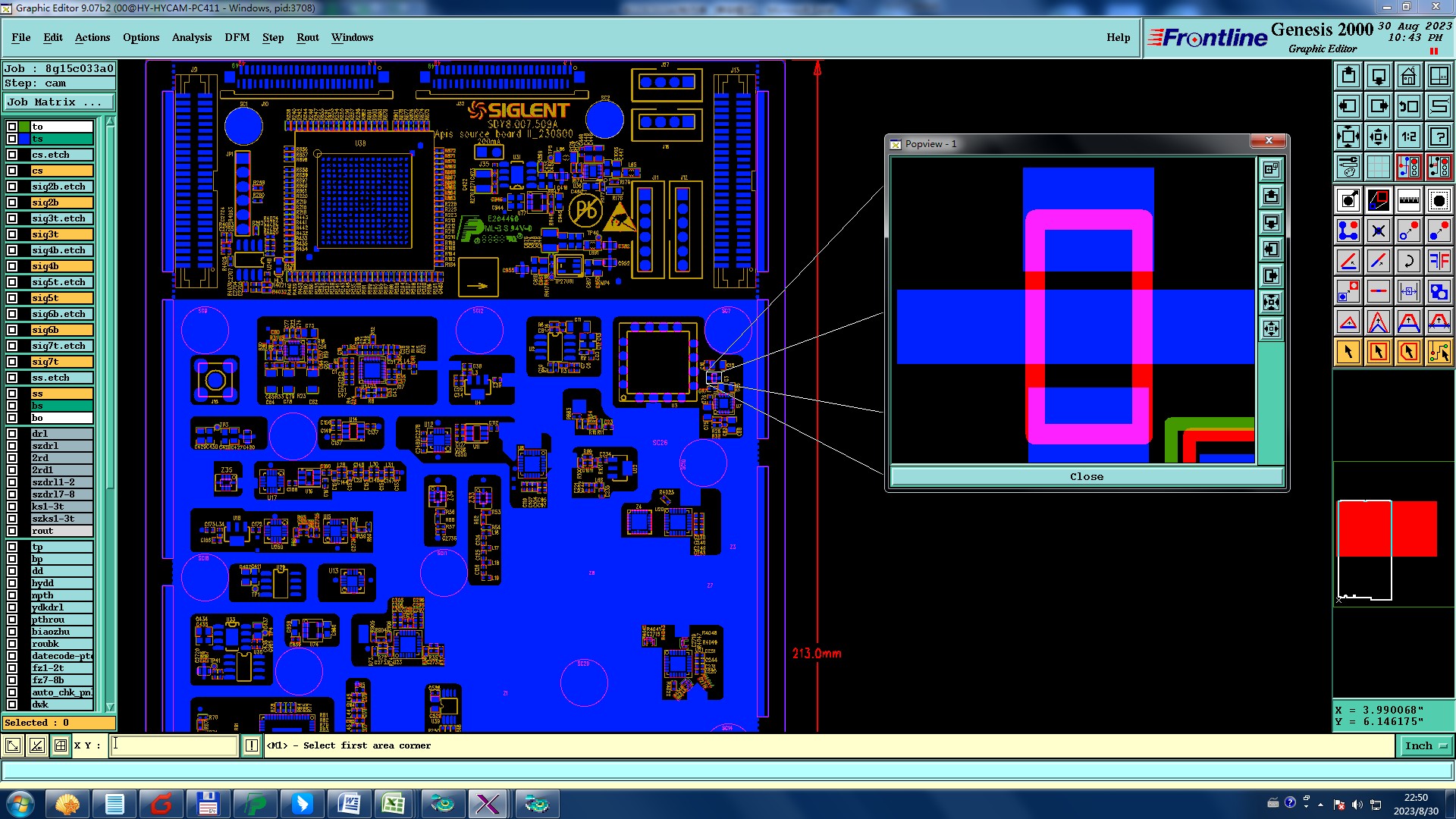Click the Home view icon
The height and width of the screenshot is (819, 1456).
[1408, 76]
